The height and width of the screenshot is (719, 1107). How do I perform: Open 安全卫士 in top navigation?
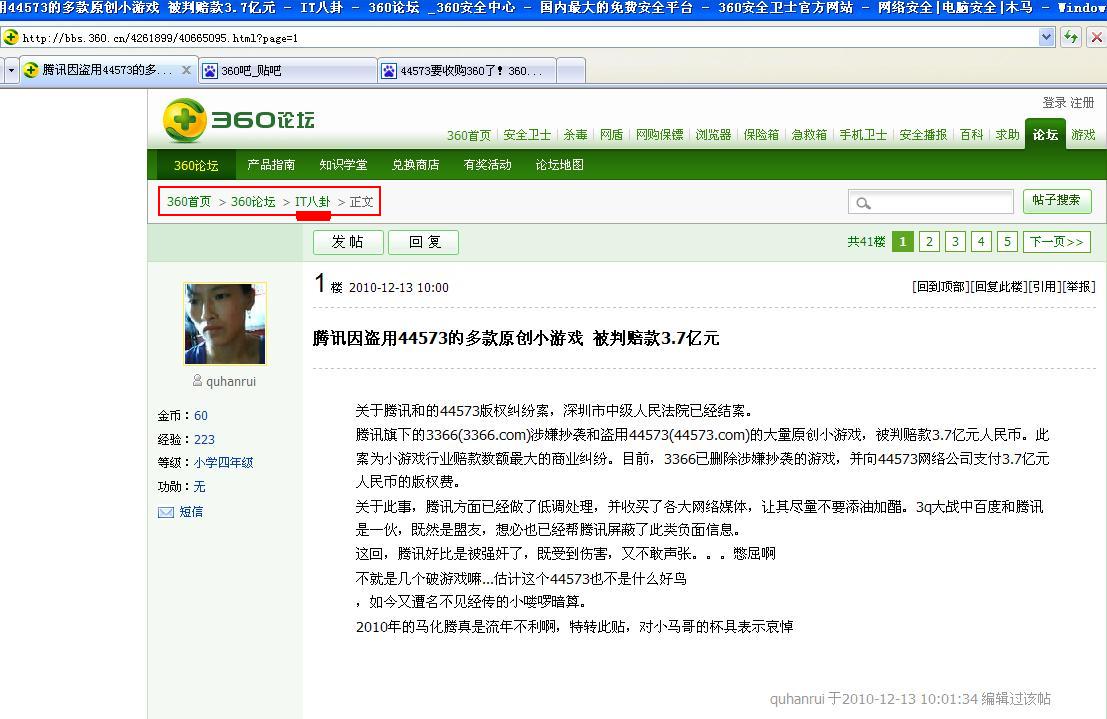[x=527, y=134]
